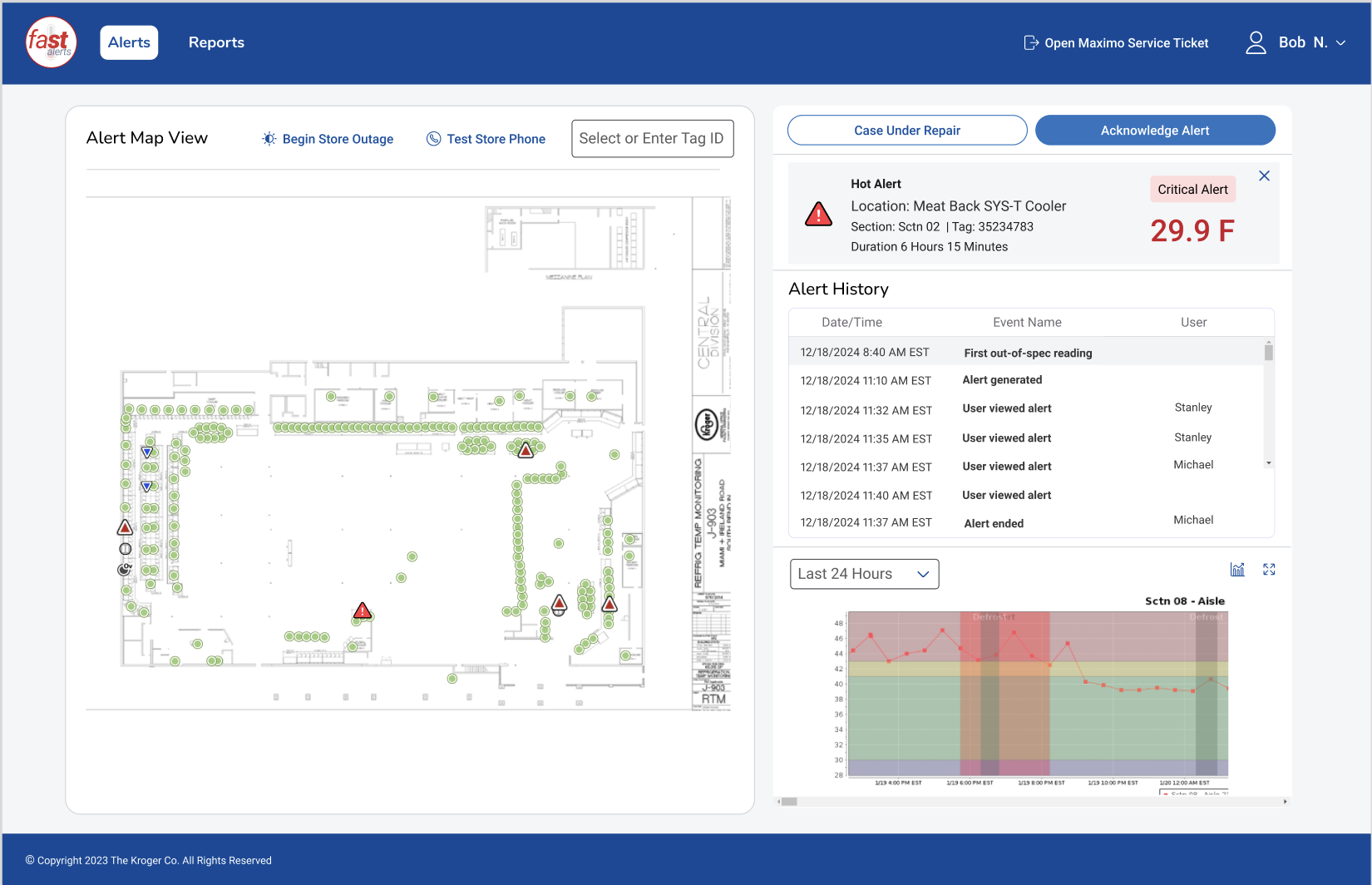Screen dimensions: 1372x885
Task: Click the Open Maximo Service Ticket icon
Action: [1031, 42]
